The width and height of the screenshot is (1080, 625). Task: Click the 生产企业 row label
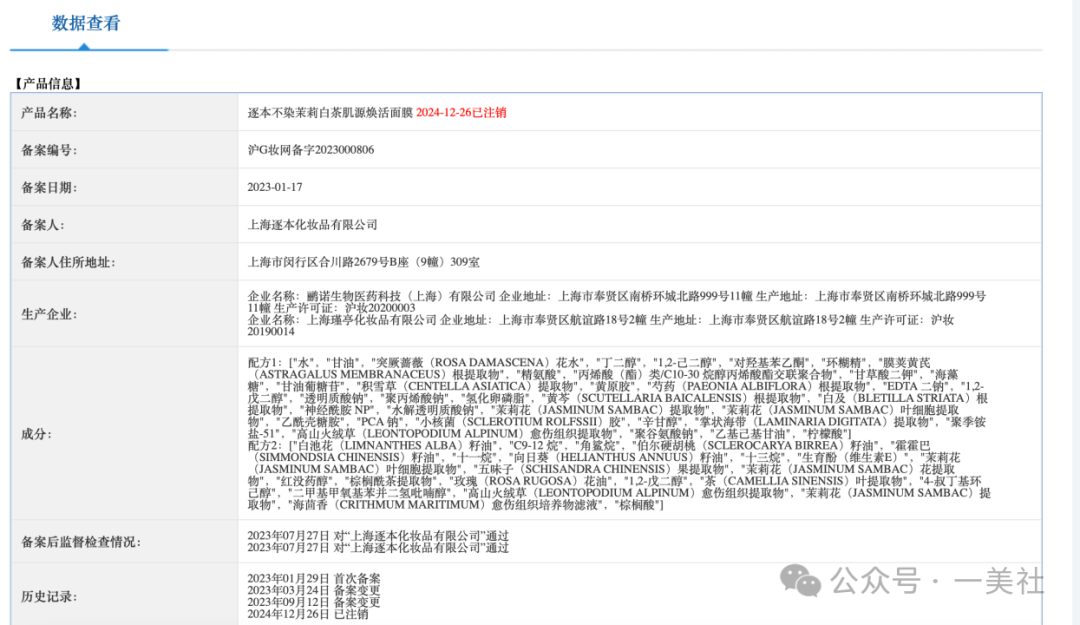coord(49,314)
